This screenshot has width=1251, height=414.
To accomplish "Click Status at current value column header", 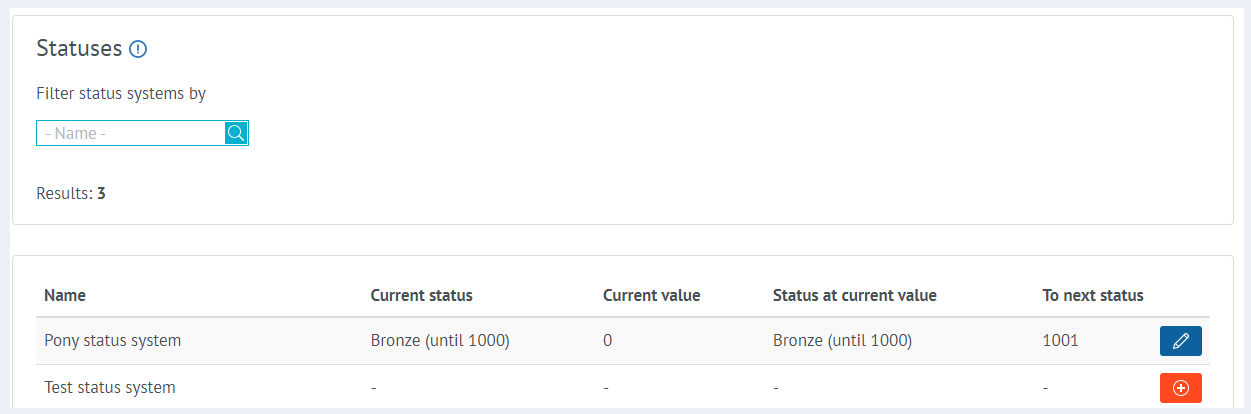I will click(x=854, y=295).
